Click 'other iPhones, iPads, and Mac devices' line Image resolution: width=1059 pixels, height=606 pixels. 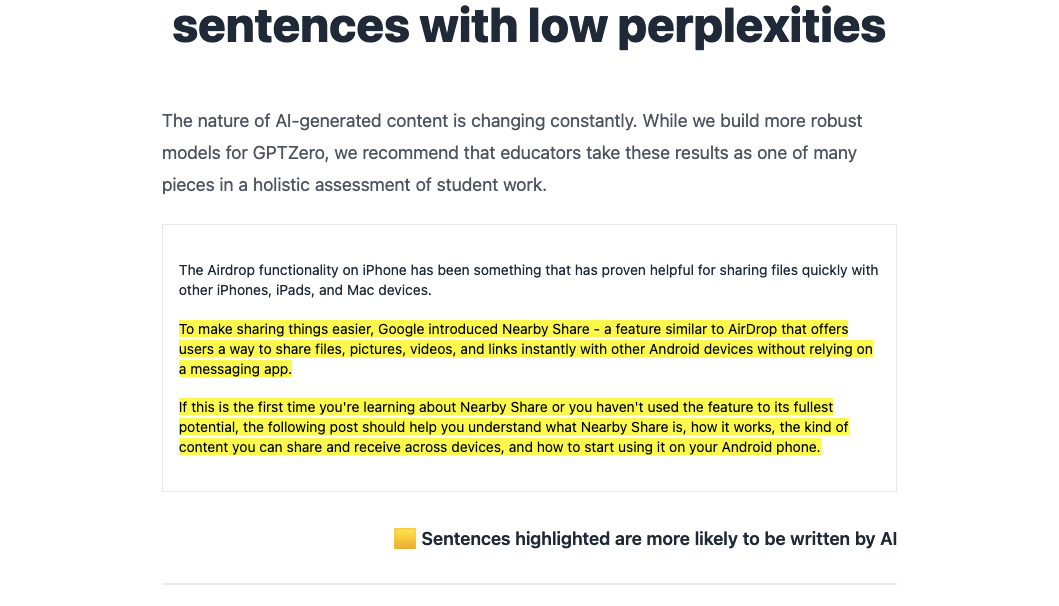[x=305, y=290]
